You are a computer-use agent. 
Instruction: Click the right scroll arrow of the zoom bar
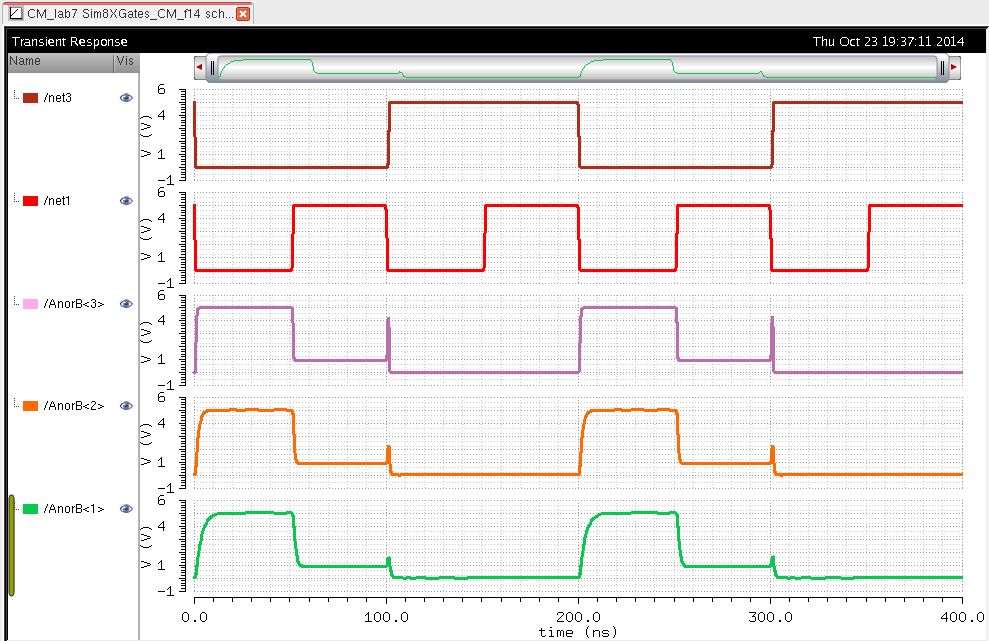click(954, 67)
